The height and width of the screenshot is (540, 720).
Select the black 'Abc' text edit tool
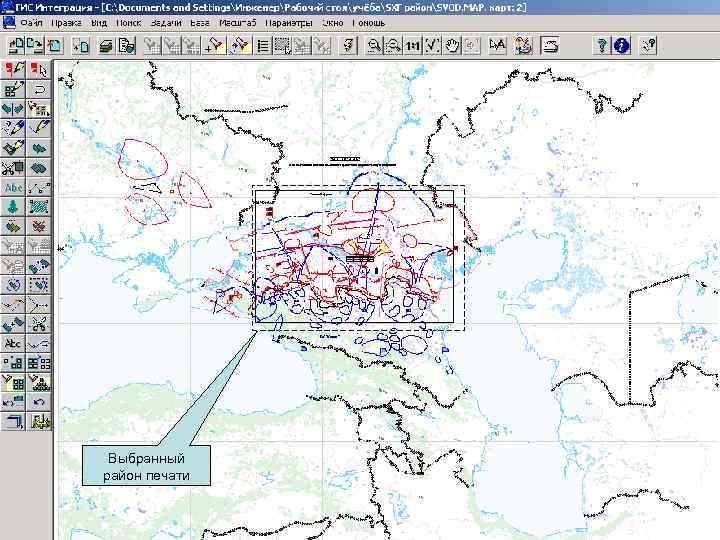coord(13,343)
